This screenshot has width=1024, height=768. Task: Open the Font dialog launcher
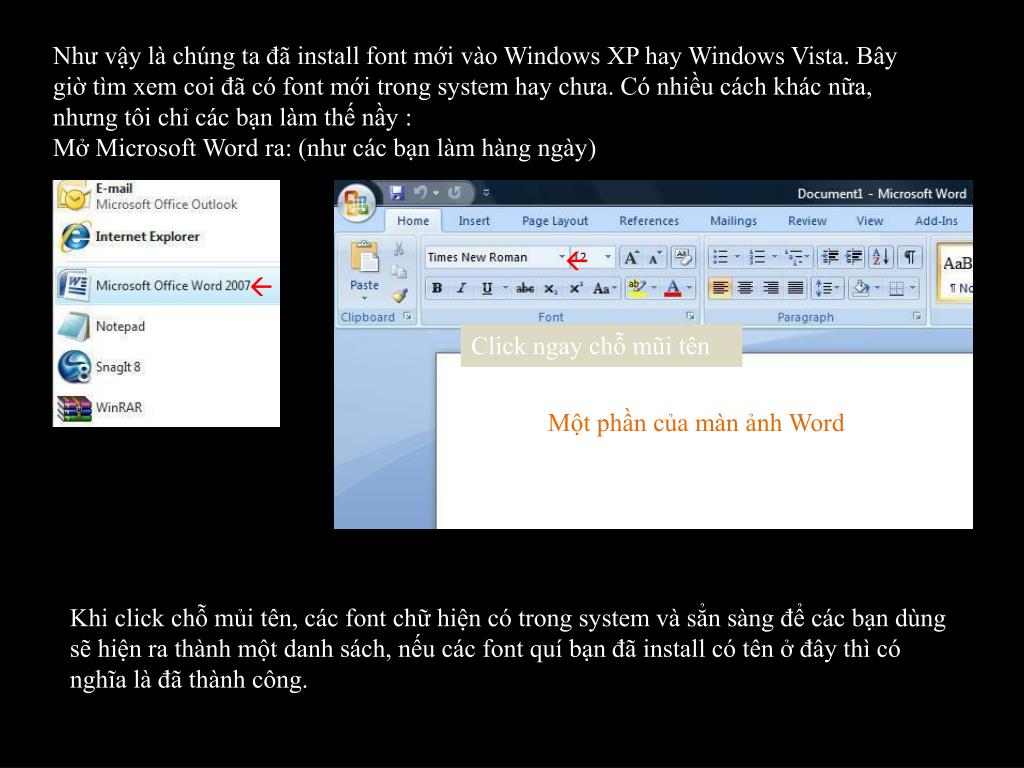pyautogui.click(x=690, y=316)
